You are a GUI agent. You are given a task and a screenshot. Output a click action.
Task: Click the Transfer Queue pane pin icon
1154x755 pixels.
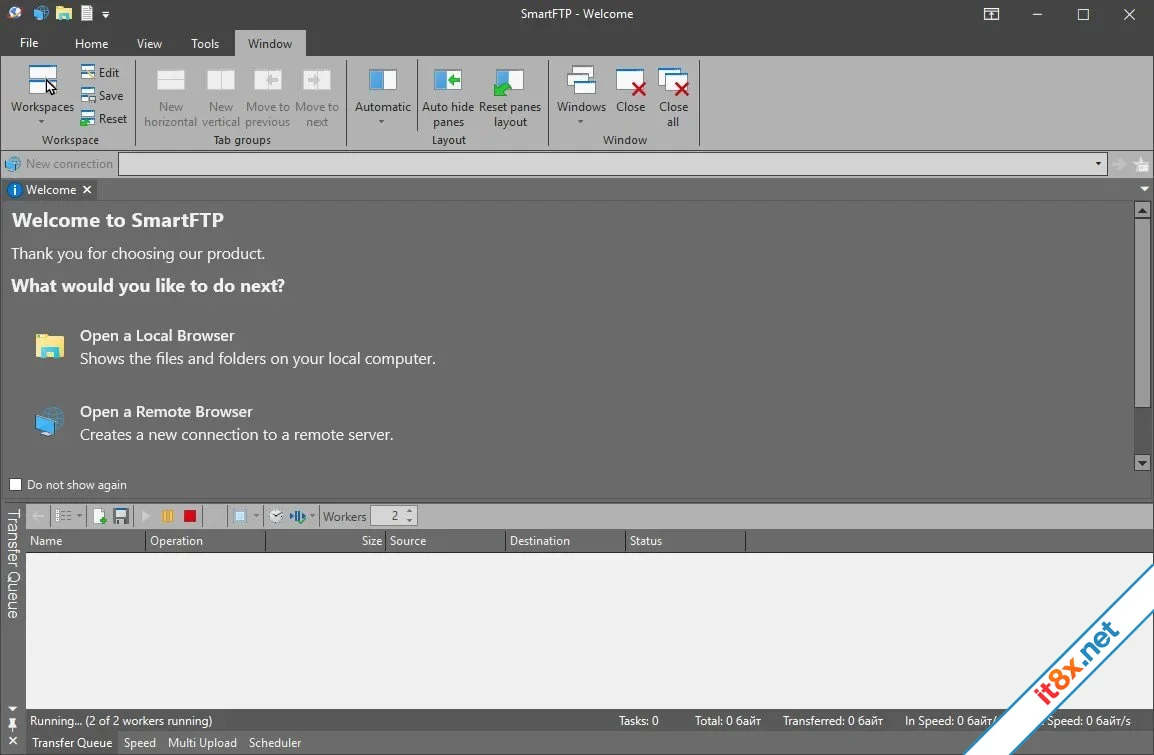[13, 725]
